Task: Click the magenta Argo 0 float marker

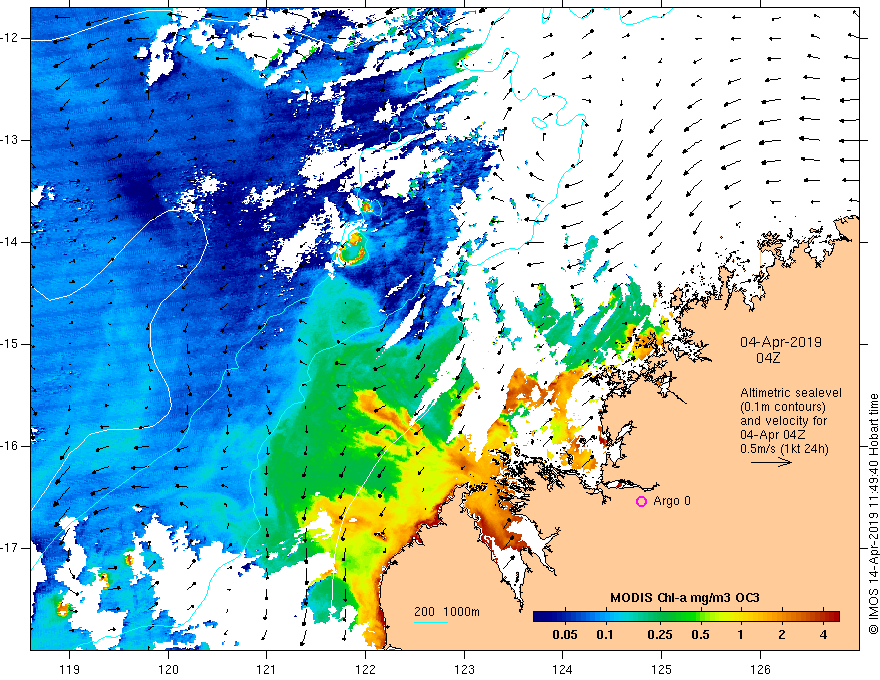Action: (x=641, y=501)
